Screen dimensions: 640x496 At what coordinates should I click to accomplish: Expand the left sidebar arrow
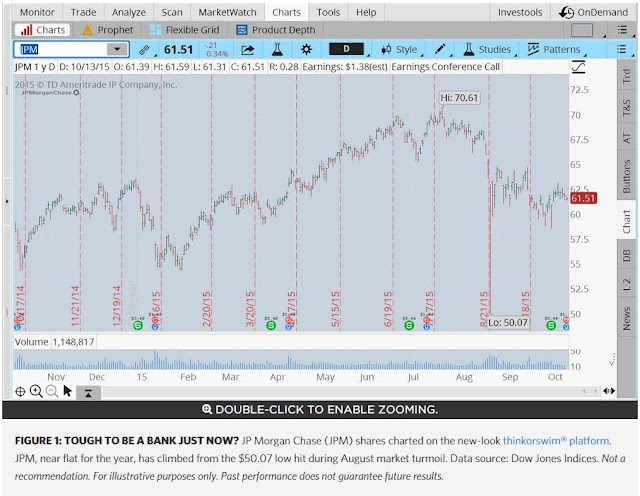7,201
